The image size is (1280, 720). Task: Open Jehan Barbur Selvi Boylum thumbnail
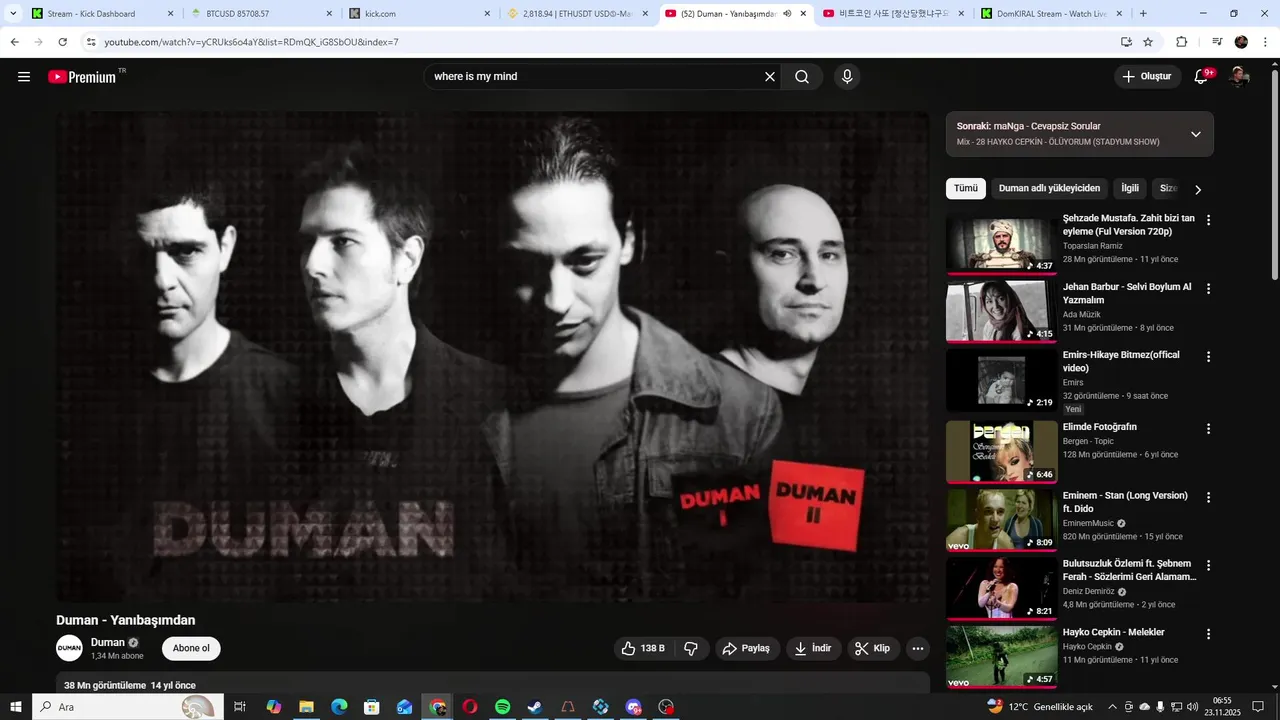(1001, 312)
